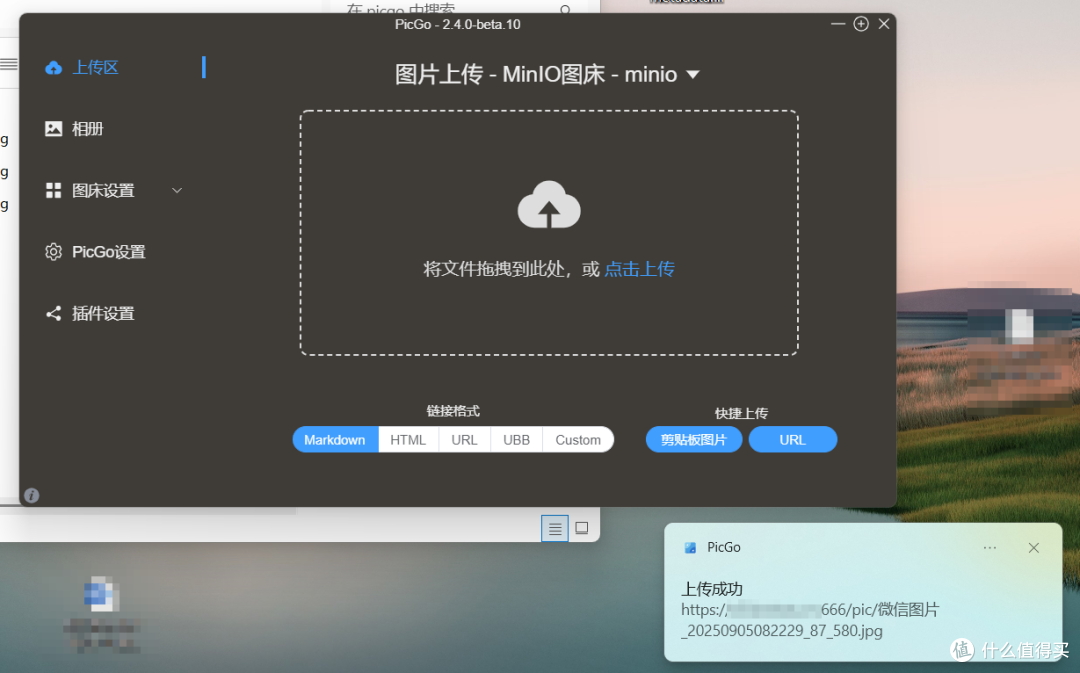The height and width of the screenshot is (673, 1080).
Task: Select URL link format
Action: 464,439
